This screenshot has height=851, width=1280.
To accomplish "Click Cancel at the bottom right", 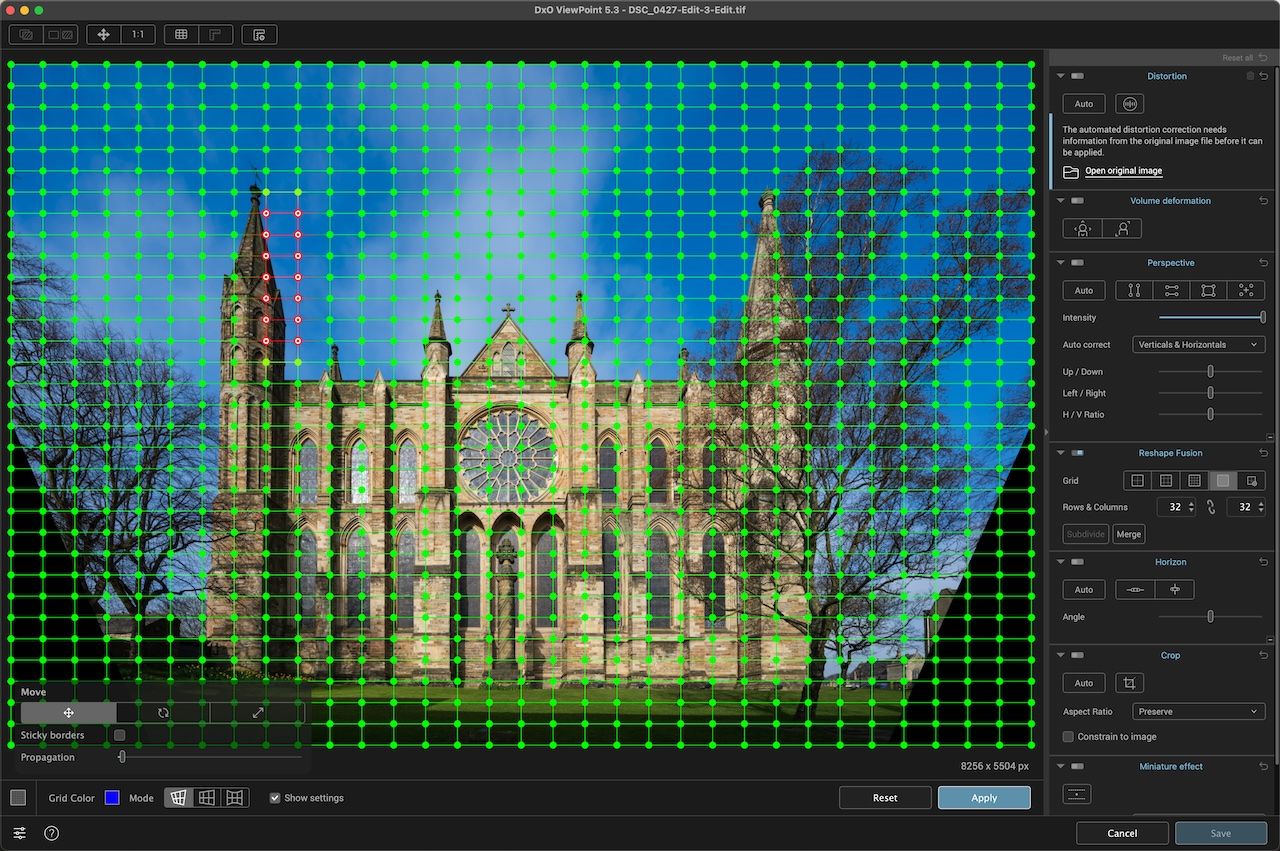I will coord(1122,833).
